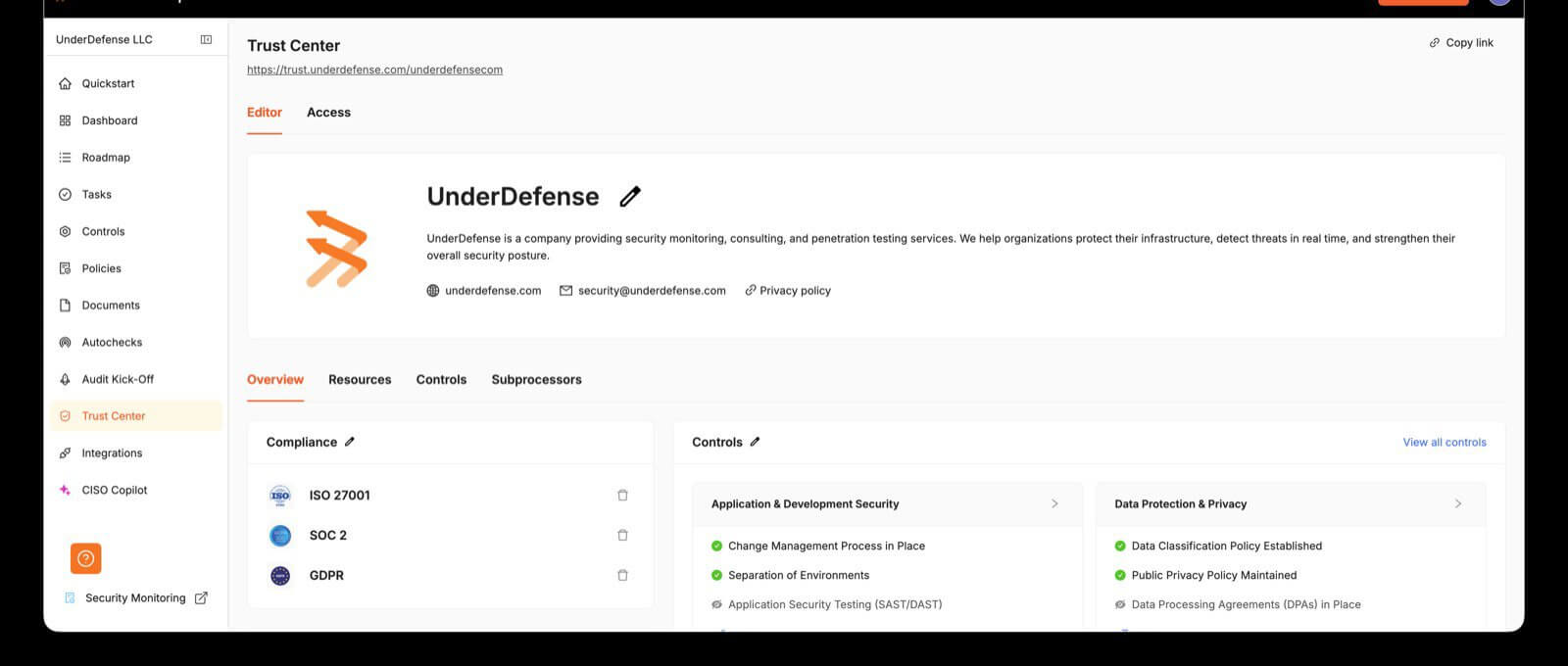Click the ISO 27001 badge icon

280,496
